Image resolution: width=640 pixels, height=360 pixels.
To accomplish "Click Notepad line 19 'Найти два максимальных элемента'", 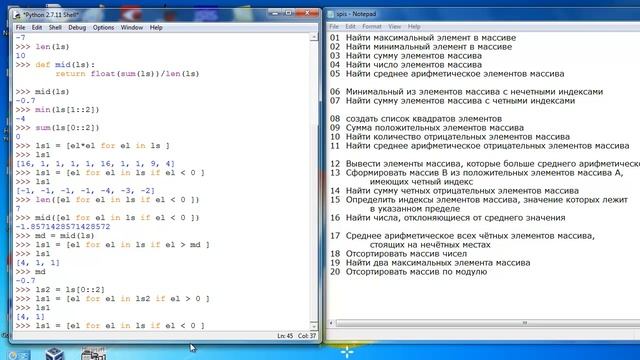I will (x=430, y=262).
